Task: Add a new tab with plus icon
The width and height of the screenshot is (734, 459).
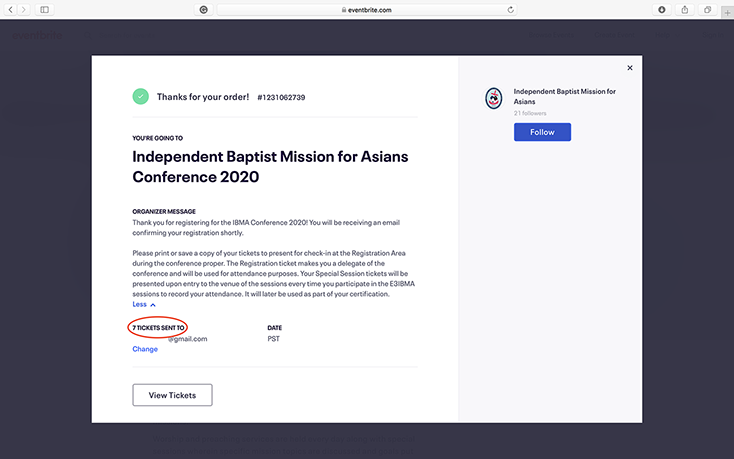Action: (727, 13)
